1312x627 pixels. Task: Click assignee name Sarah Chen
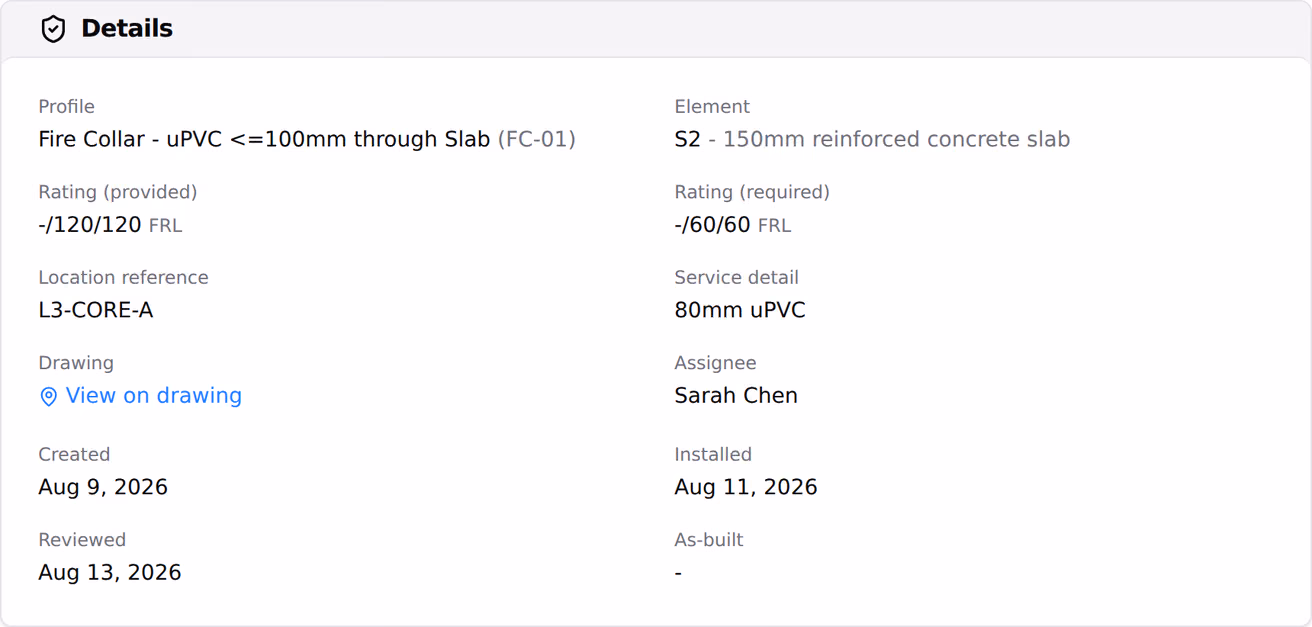(x=736, y=395)
